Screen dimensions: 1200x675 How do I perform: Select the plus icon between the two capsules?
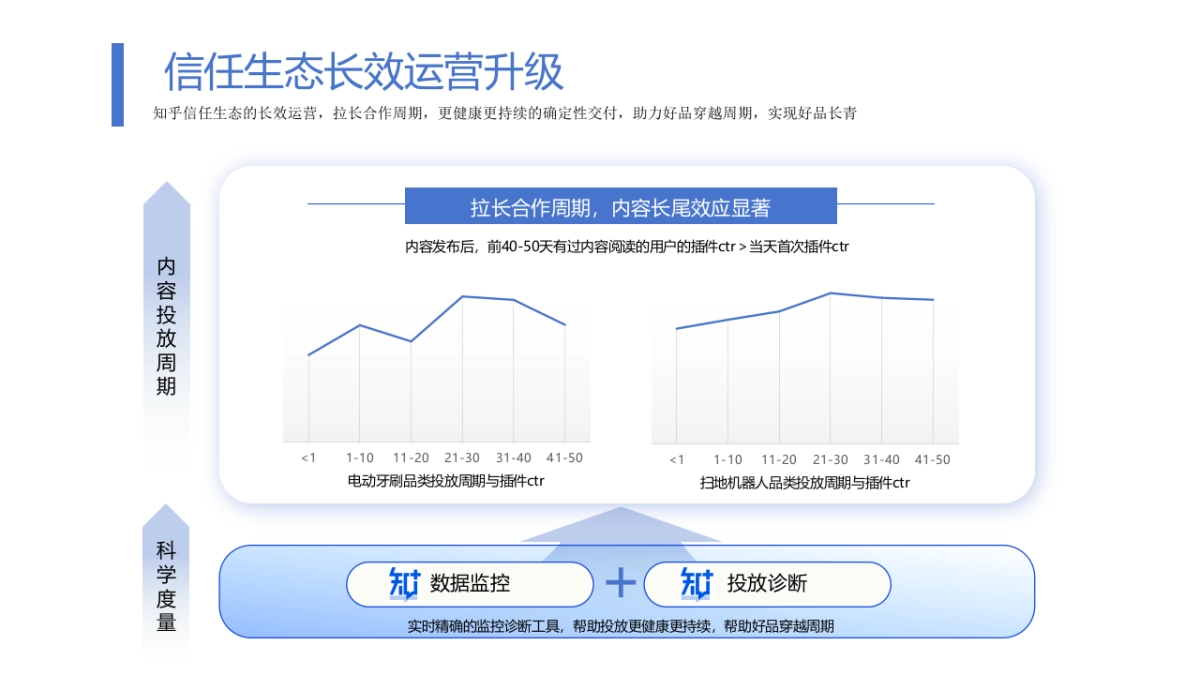(622, 583)
